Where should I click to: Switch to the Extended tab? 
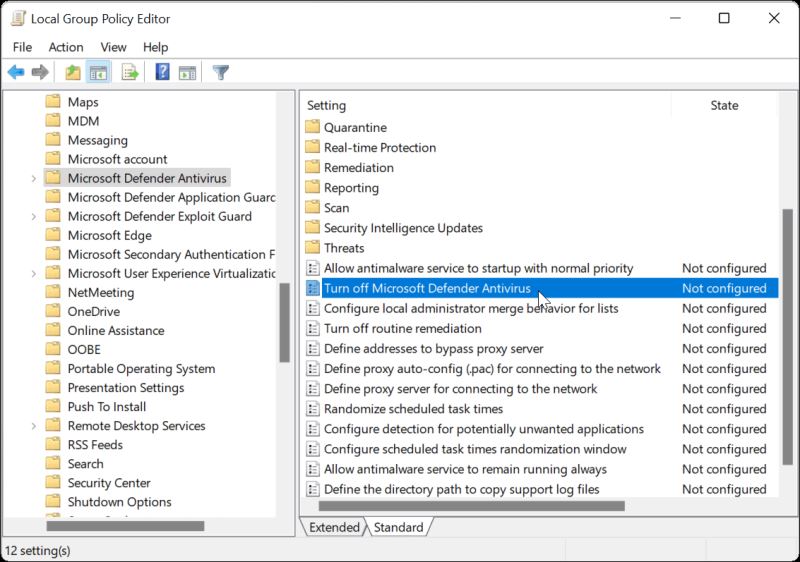pos(334,527)
